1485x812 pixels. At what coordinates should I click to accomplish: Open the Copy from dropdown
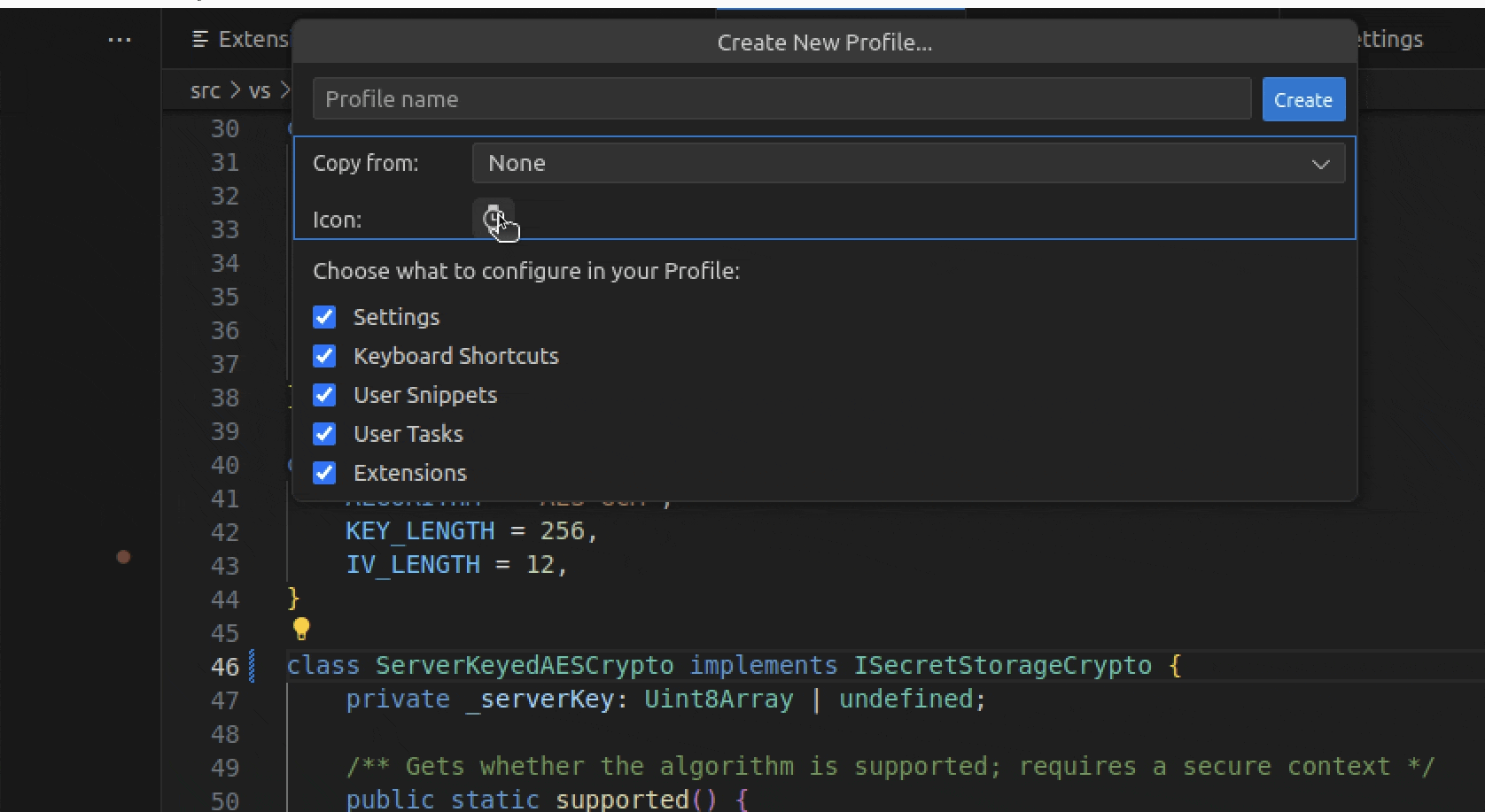point(907,163)
